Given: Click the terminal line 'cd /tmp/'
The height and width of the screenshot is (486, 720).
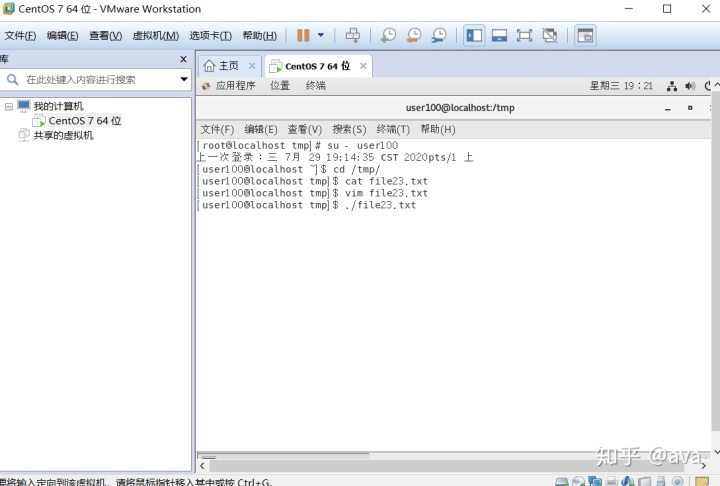Looking at the screenshot, I should [x=356, y=169].
